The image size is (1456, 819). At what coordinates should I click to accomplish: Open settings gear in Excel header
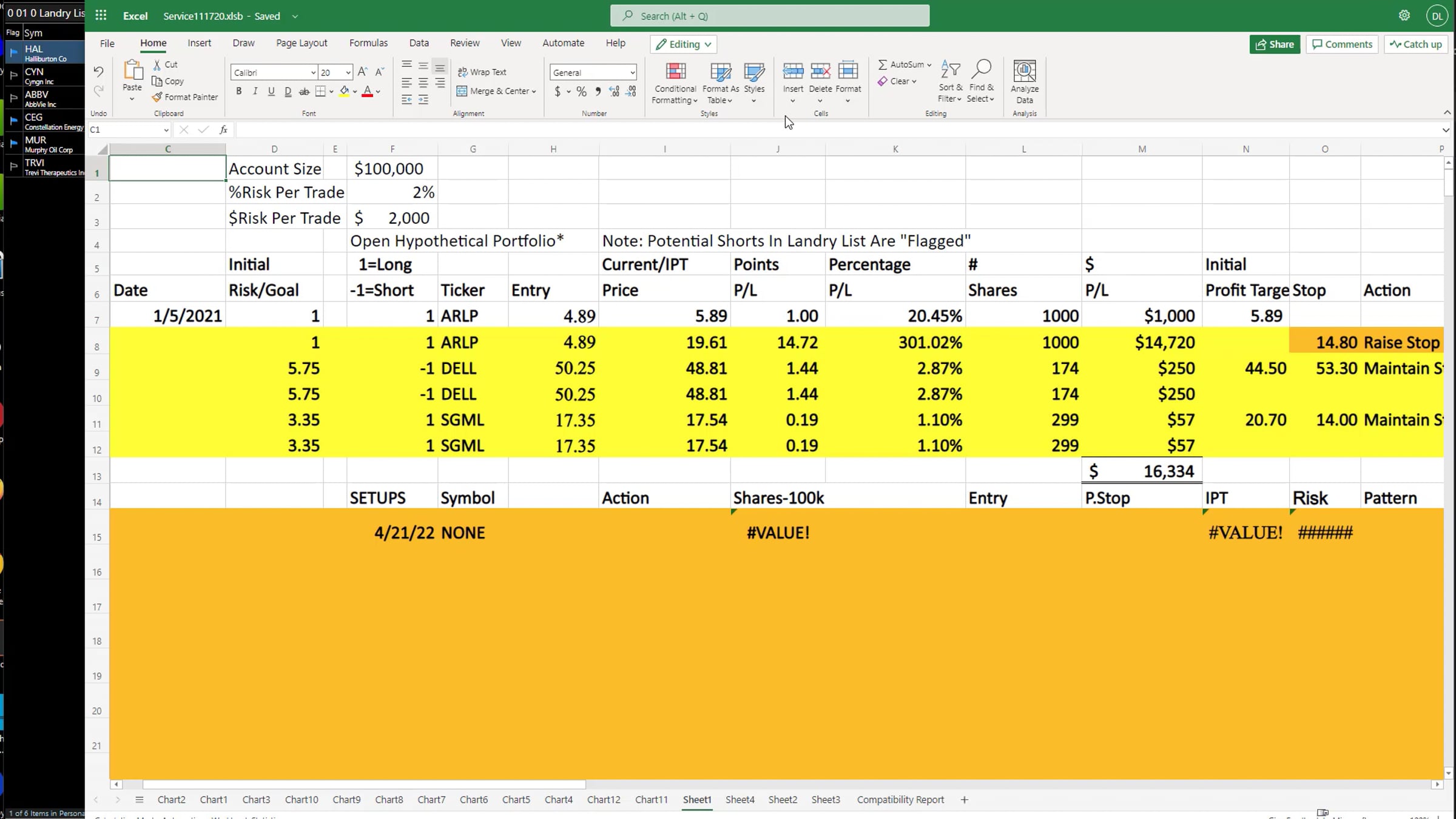[1404, 16]
